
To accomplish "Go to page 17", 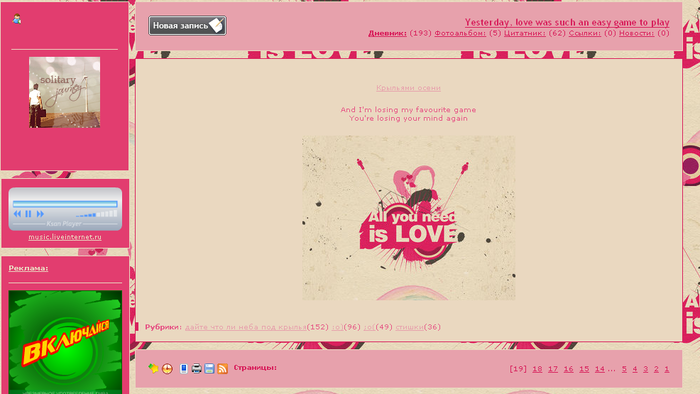I will (x=553, y=369).
